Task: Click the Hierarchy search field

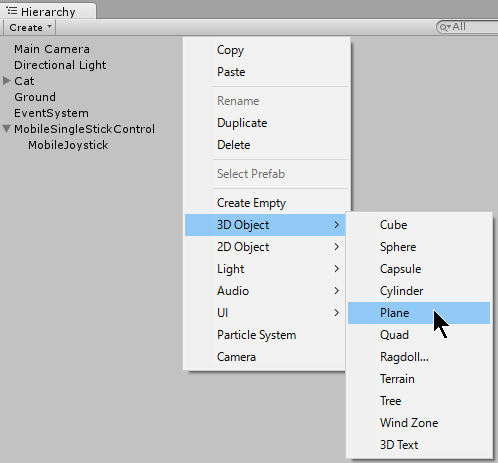Action: pyautogui.click(x=467, y=27)
